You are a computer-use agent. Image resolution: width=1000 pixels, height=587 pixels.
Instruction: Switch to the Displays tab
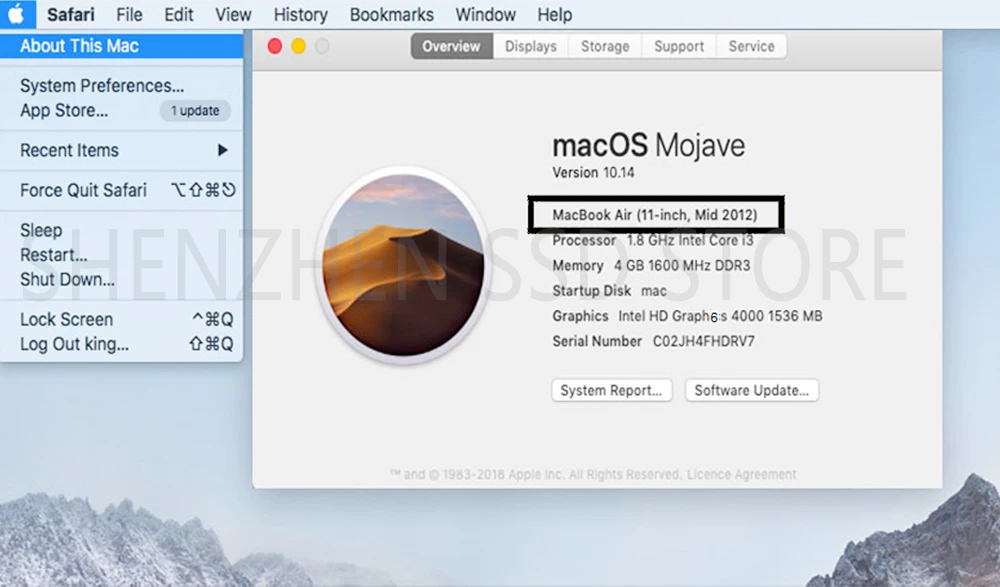pos(531,47)
